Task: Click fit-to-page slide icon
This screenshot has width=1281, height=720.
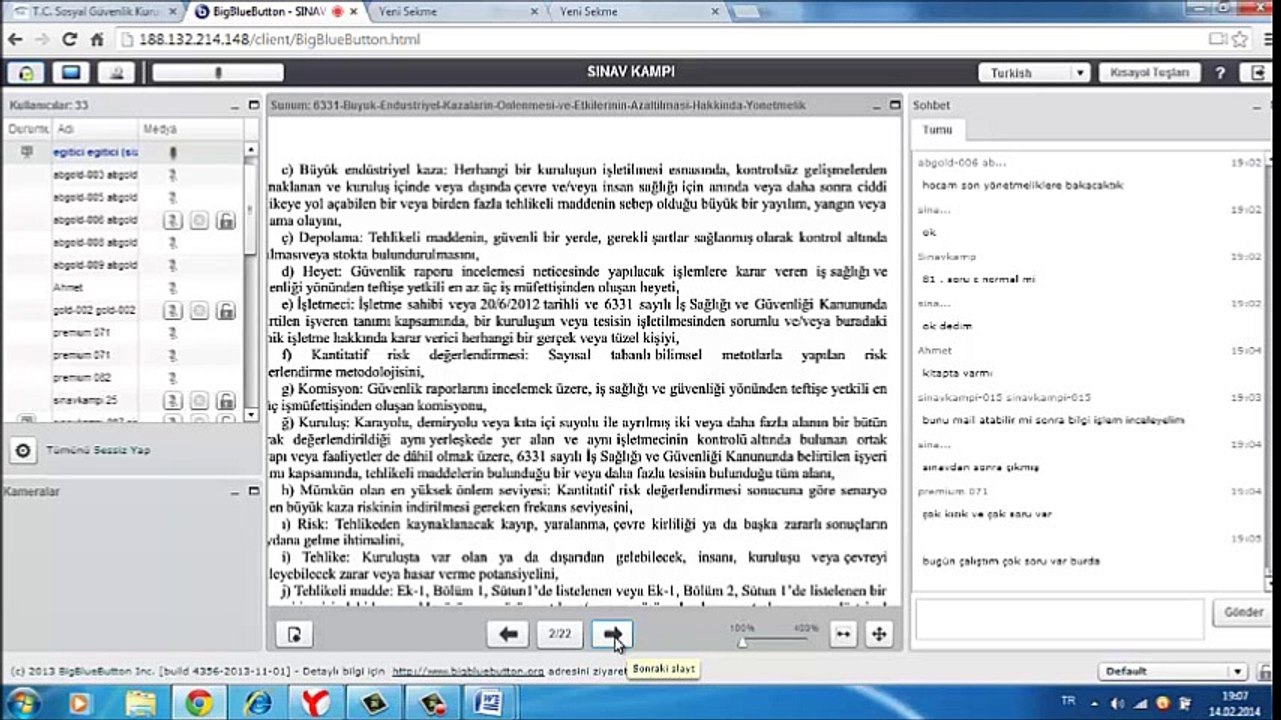Action: pos(878,634)
